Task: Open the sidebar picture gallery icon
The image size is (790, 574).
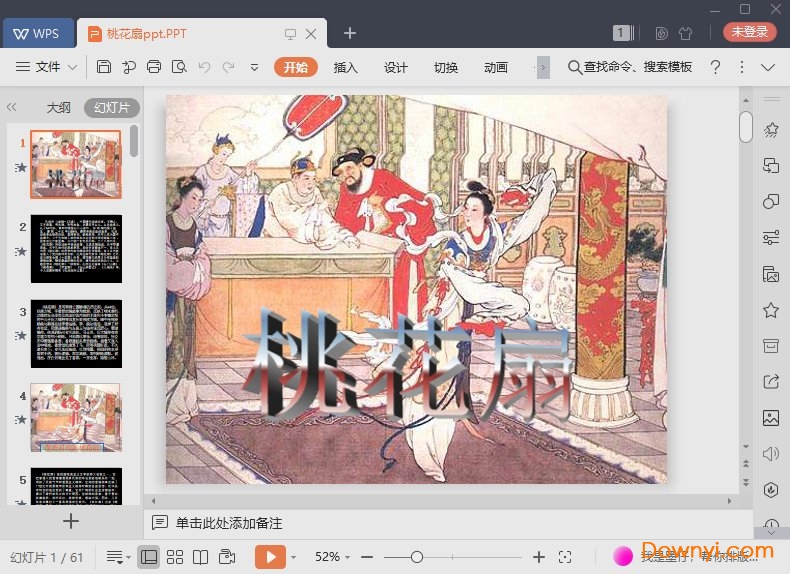Action: tap(771, 274)
